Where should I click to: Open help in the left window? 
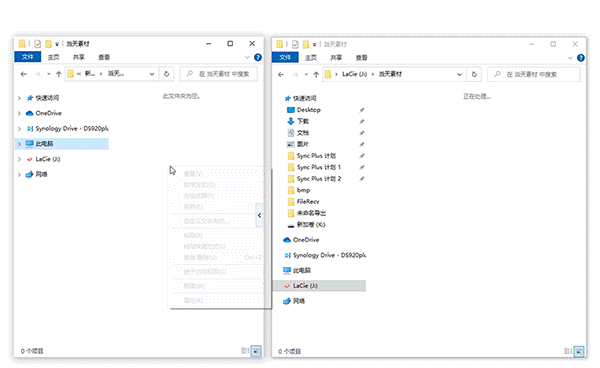pyautogui.click(x=258, y=57)
